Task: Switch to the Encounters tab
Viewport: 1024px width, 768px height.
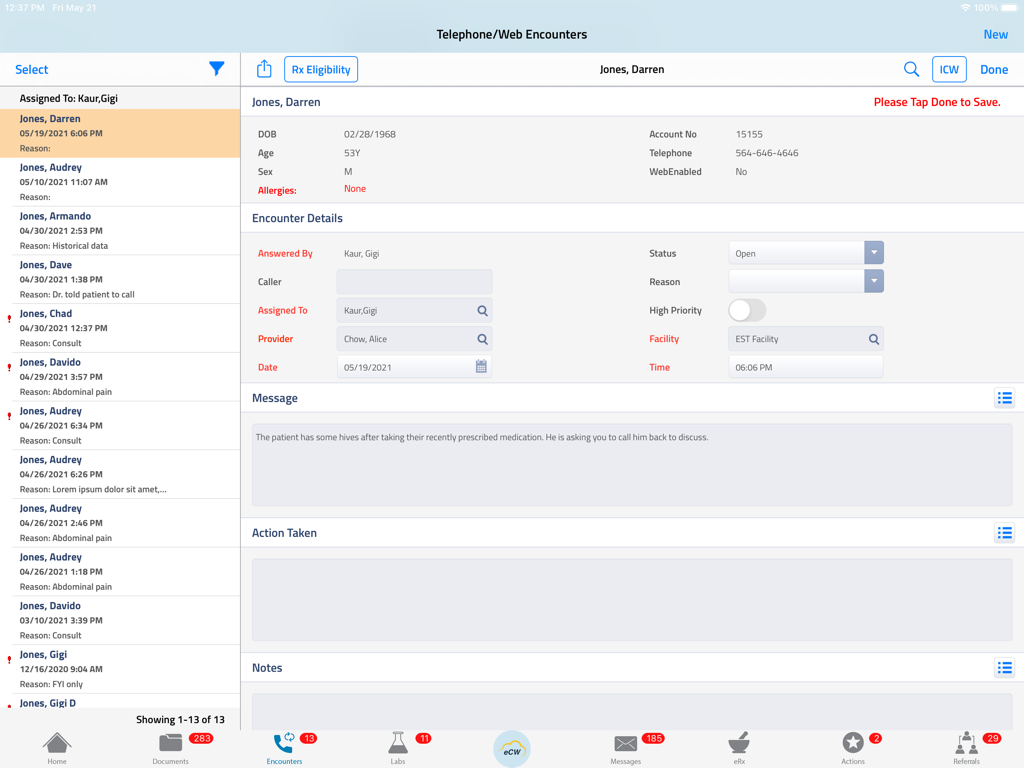Action: pyautogui.click(x=284, y=744)
